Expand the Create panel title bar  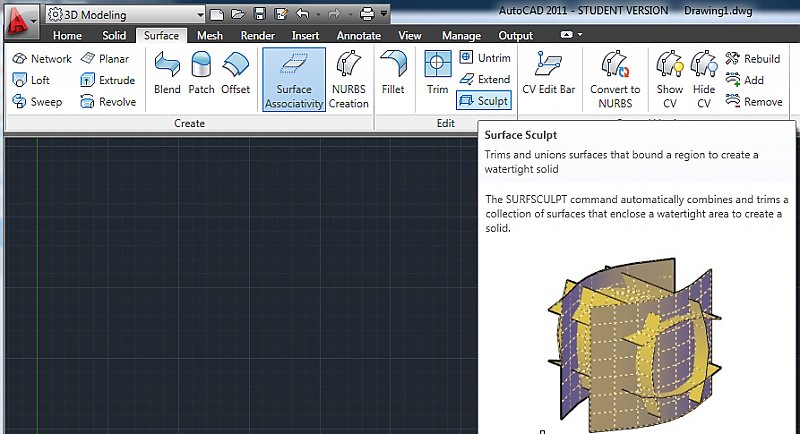tap(189, 123)
